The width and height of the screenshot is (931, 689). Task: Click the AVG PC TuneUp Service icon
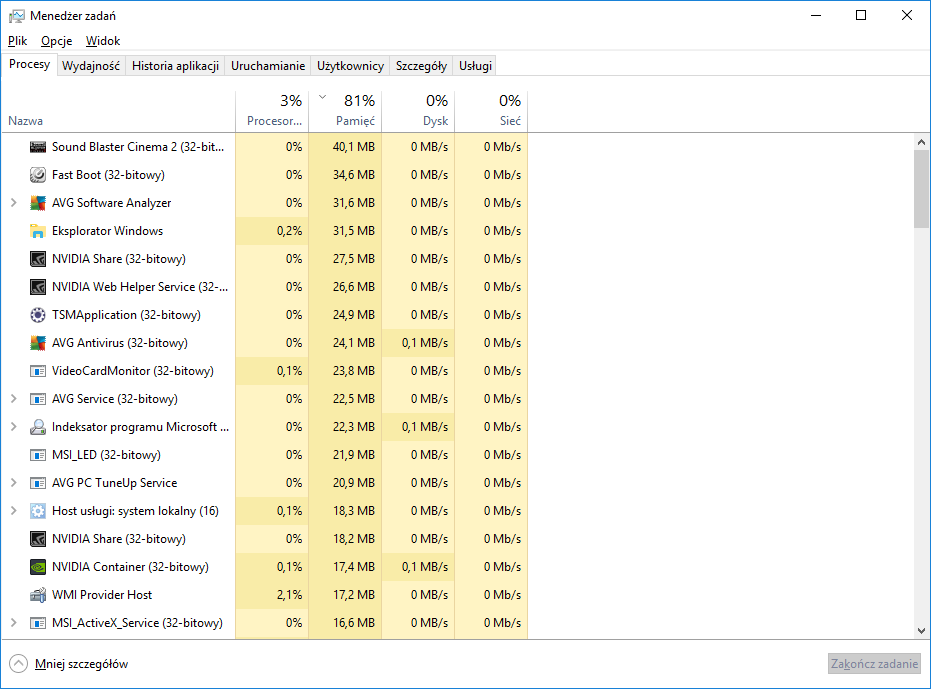tap(38, 483)
